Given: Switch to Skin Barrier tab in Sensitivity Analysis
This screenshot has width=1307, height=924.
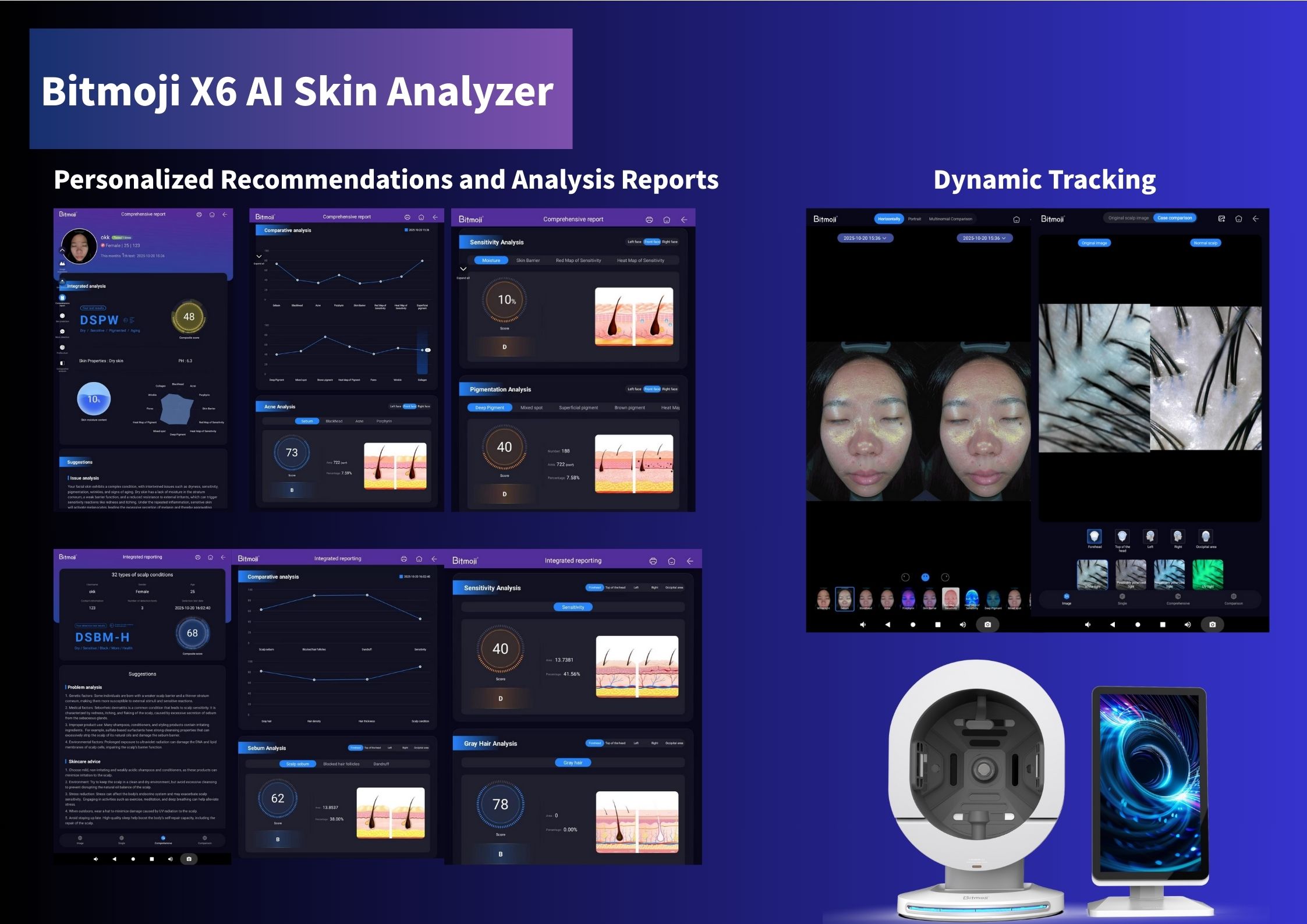Looking at the screenshot, I should (x=527, y=260).
